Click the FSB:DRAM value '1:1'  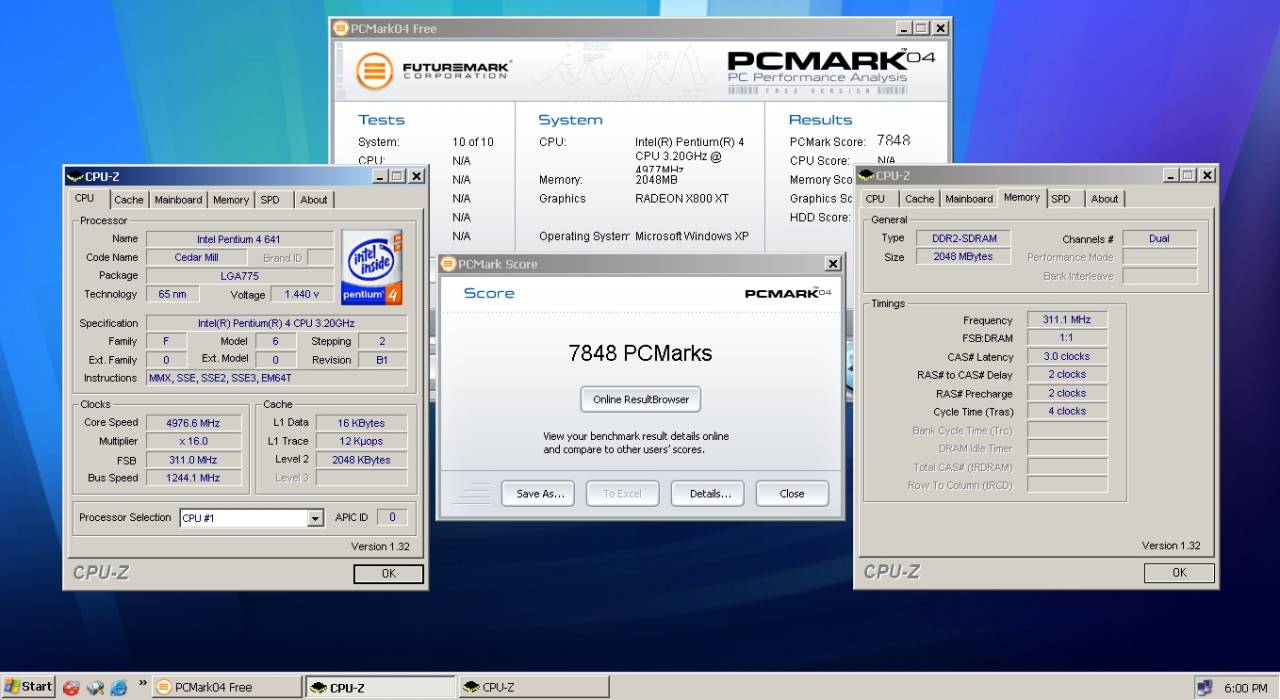[1067, 338]
